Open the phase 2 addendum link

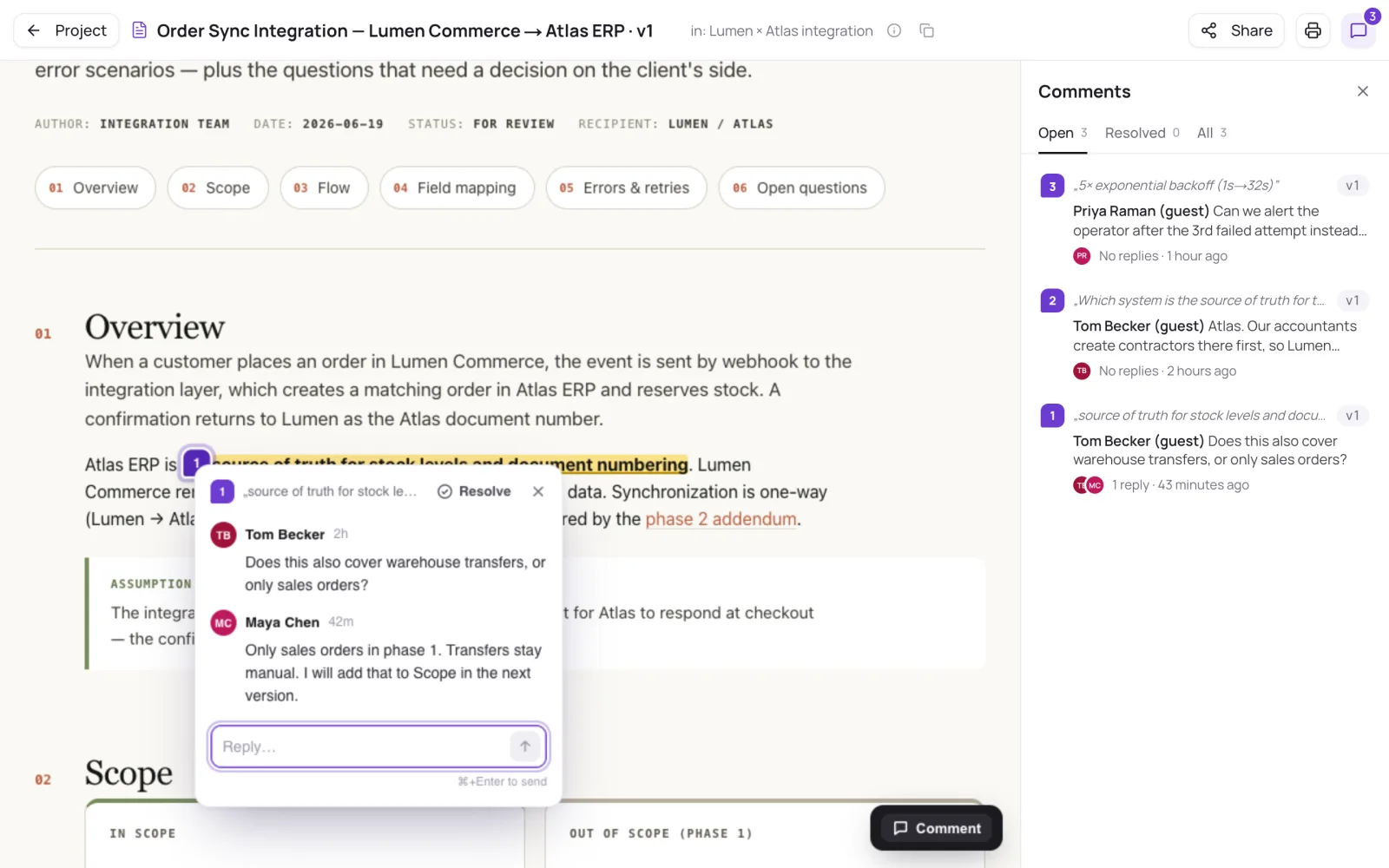(x=721, y=519)
